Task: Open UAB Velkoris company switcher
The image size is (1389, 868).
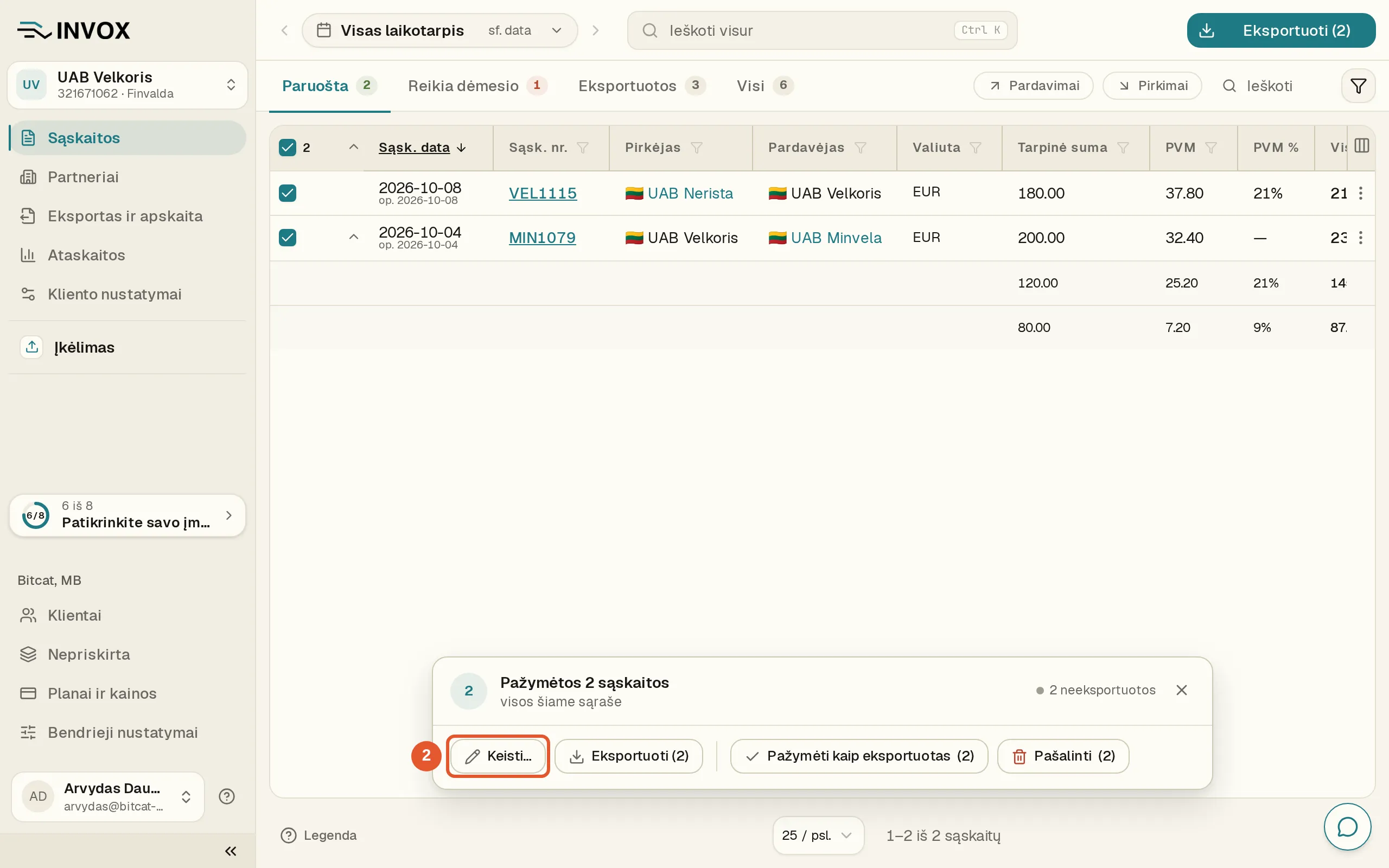Action: coord(128,85)
